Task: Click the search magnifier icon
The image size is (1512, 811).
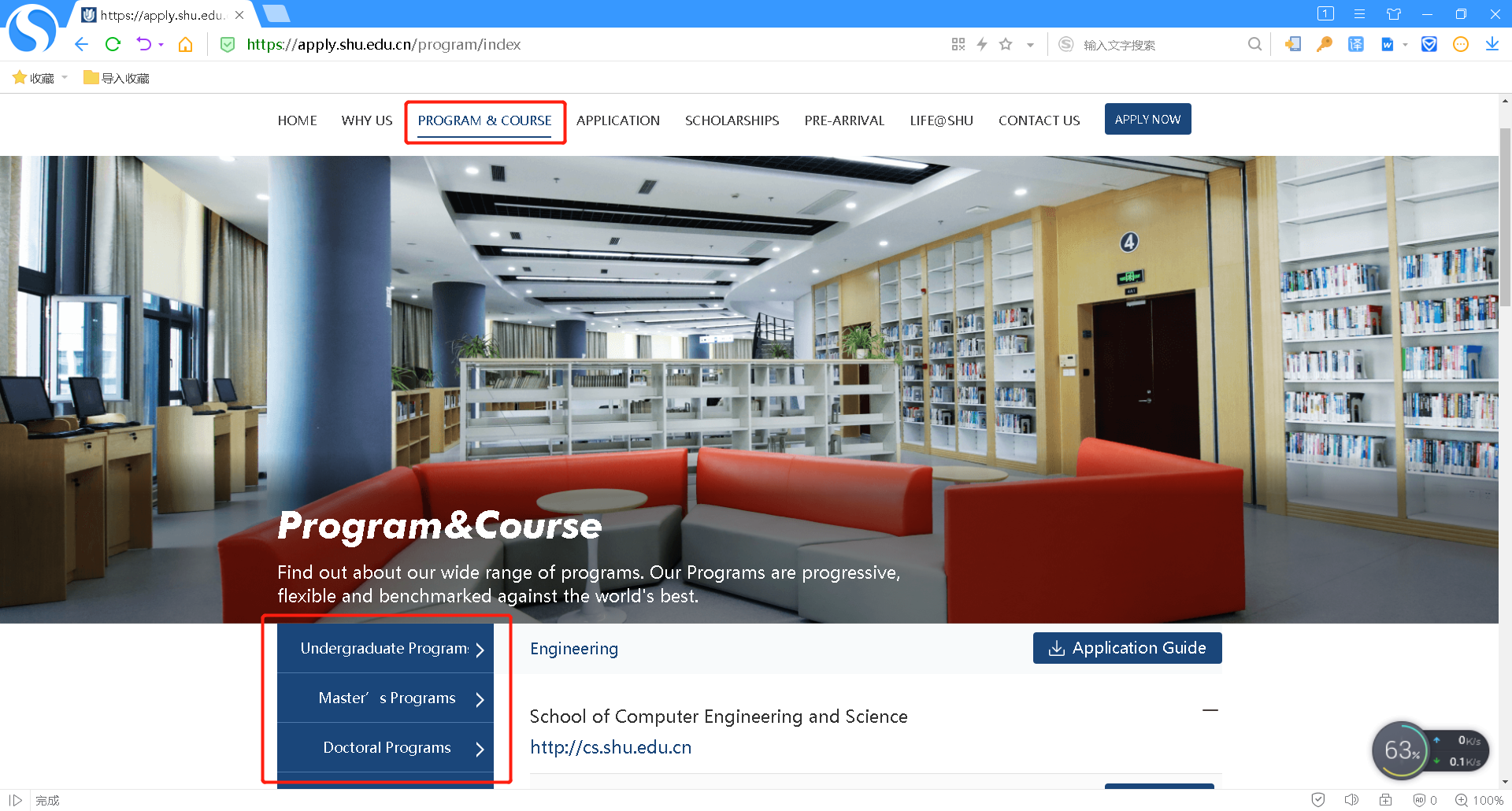Action: tap(1254, 45)
